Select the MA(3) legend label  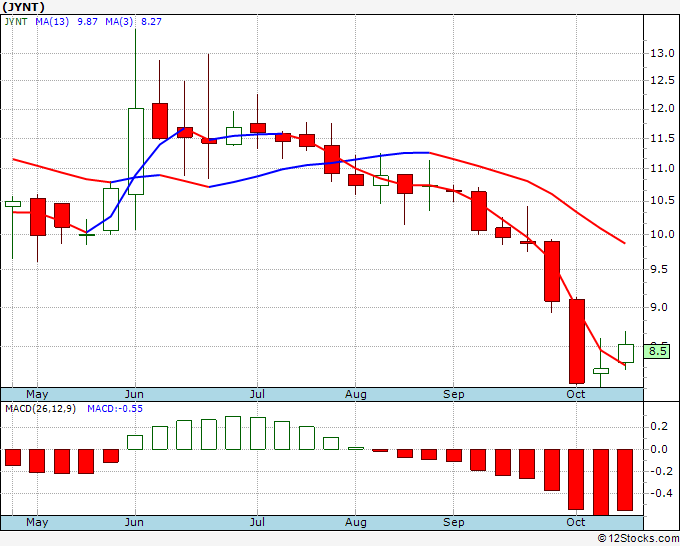119,21
